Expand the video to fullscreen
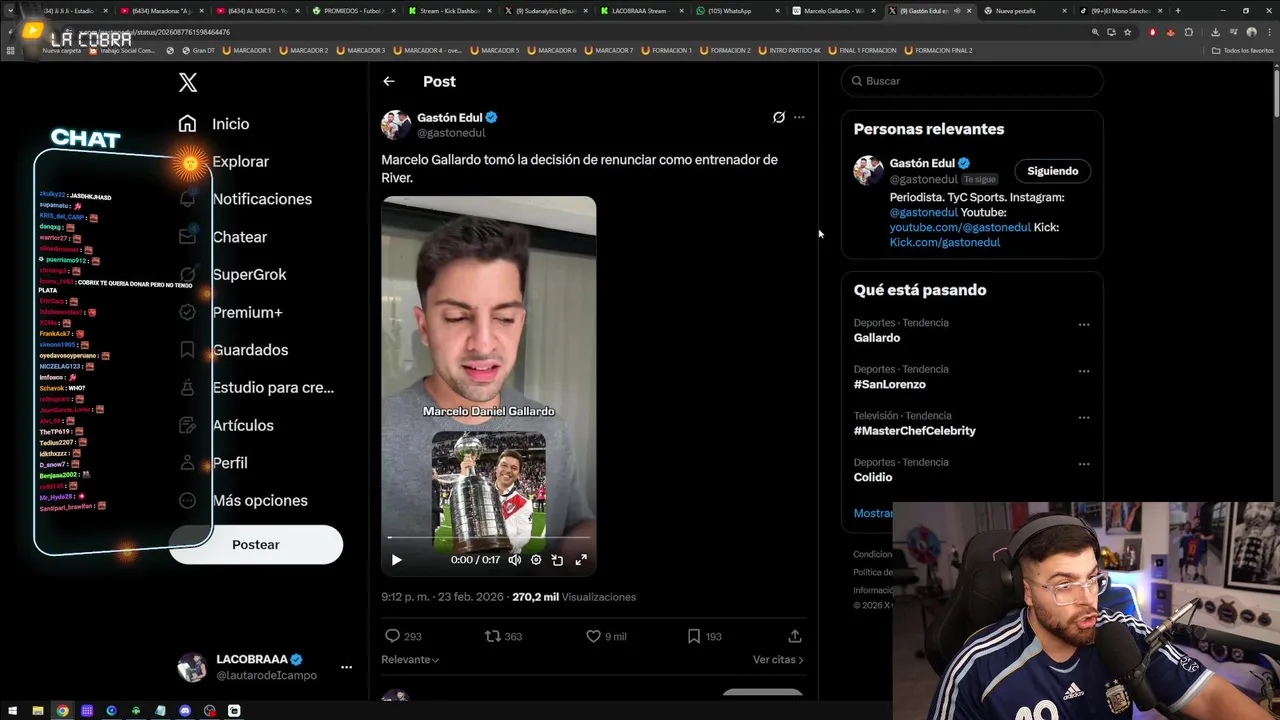The image size is (1280, 720). pyautogui.click(x=581, y=560)
